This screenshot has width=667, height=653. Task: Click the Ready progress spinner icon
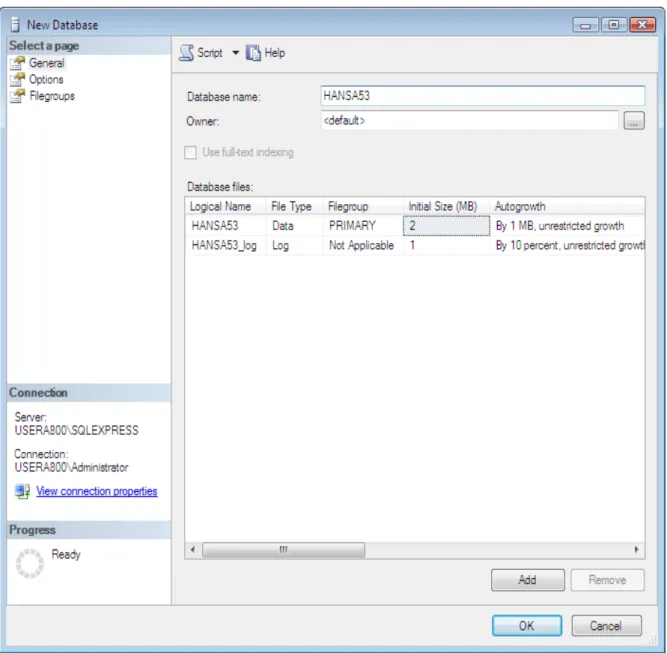30,563
